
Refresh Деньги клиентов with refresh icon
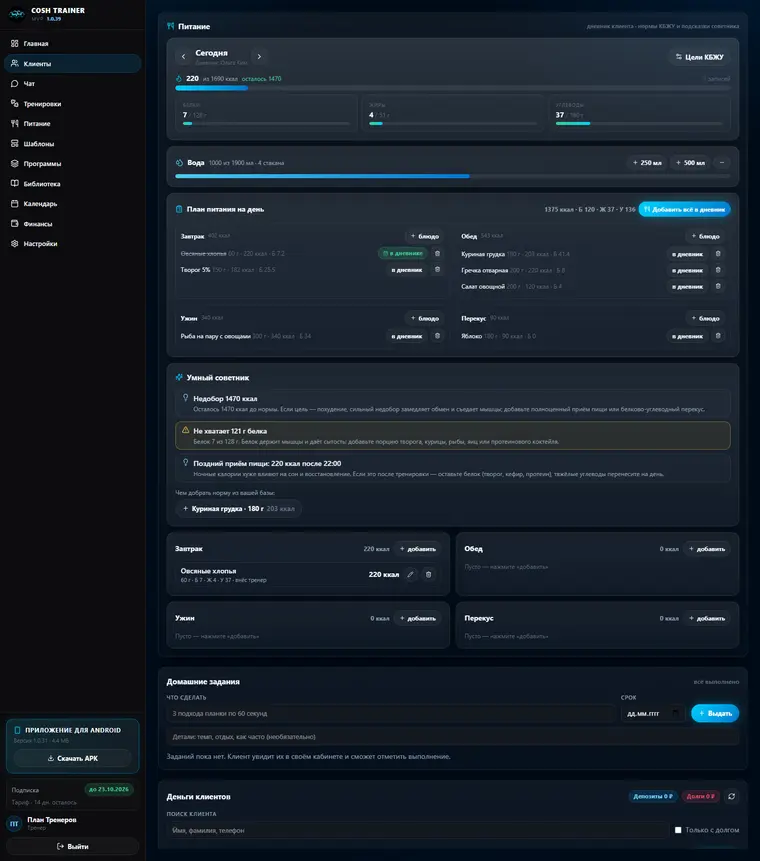tap(731, 796)
